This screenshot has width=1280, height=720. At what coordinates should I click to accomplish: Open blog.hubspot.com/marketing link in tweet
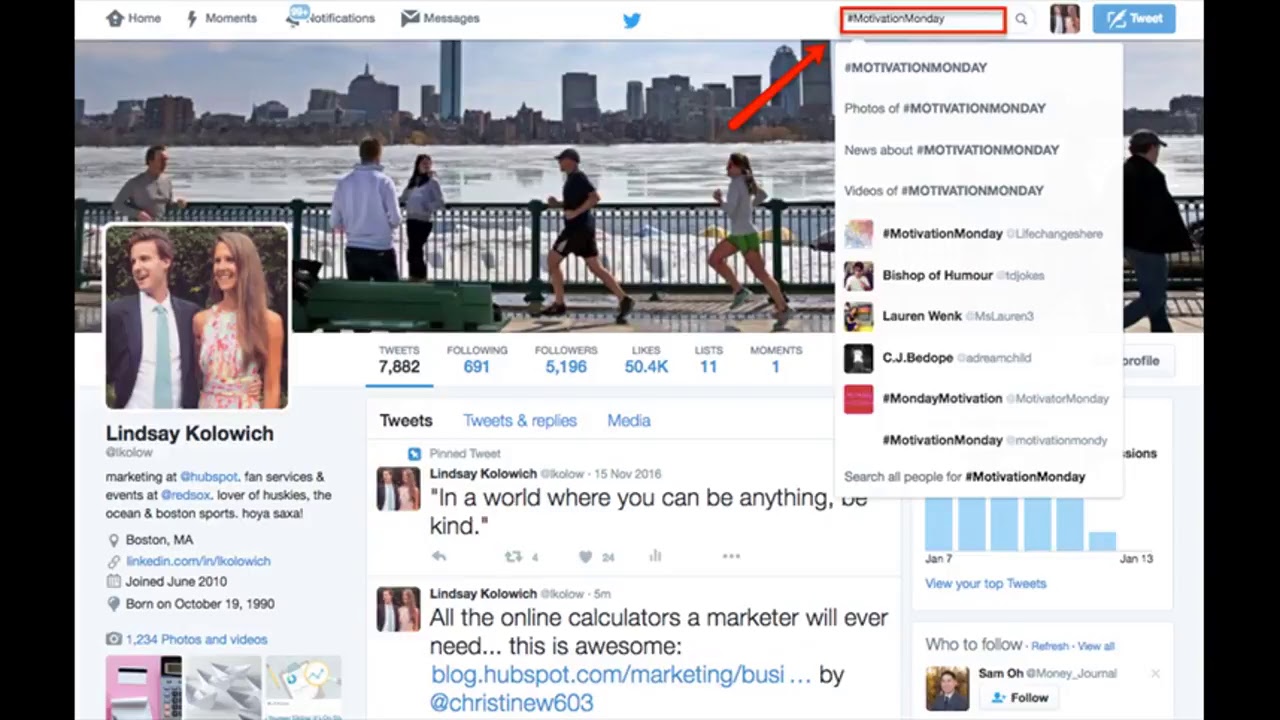tap(621, 675)
